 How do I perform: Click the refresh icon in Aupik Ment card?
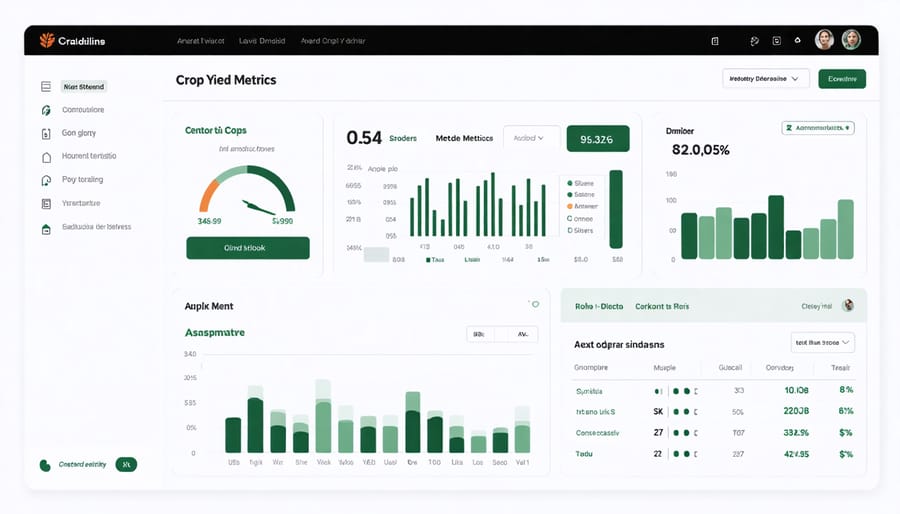[x=535, y=304]
